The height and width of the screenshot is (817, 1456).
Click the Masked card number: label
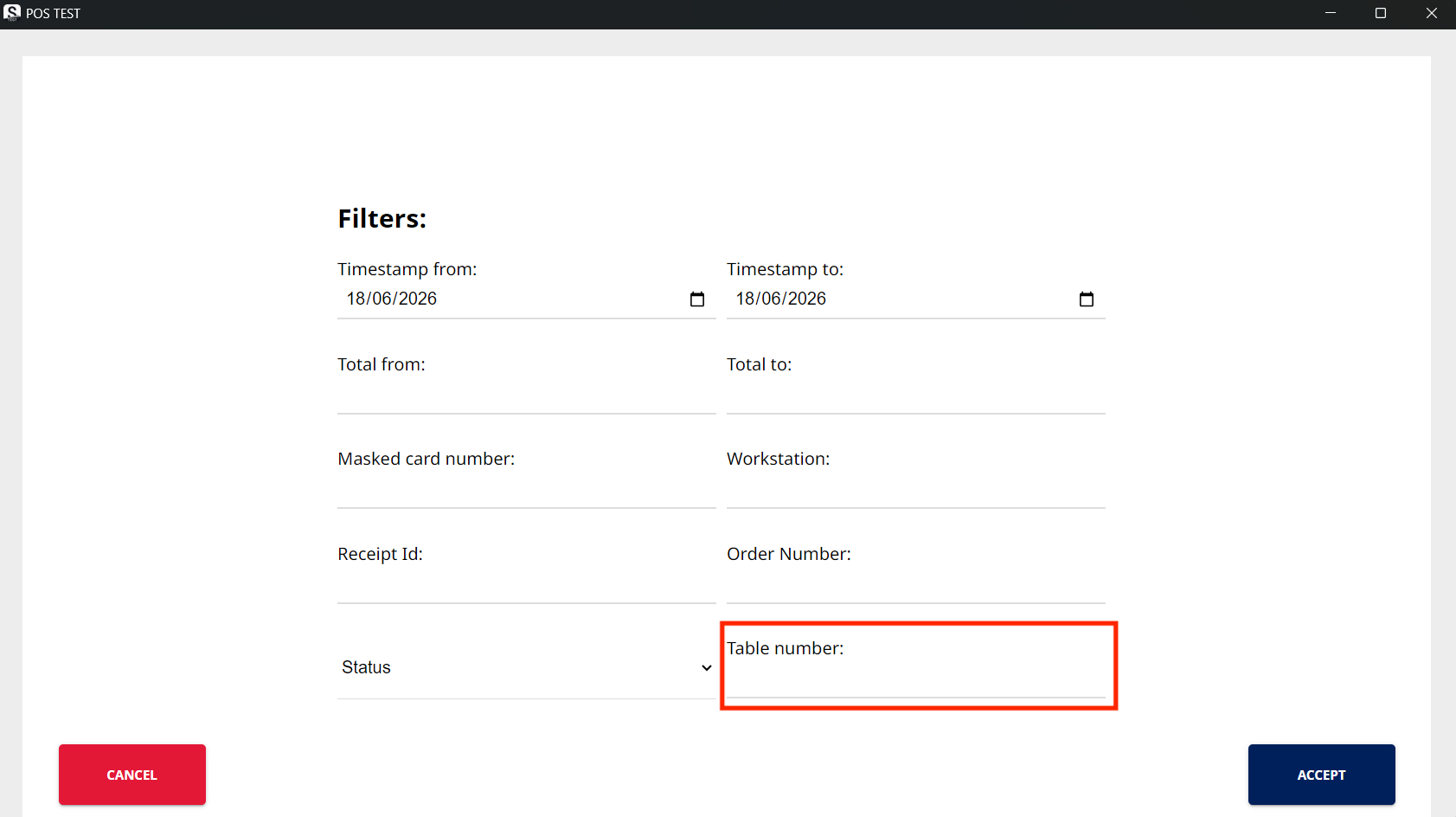[x=426, y=459]
